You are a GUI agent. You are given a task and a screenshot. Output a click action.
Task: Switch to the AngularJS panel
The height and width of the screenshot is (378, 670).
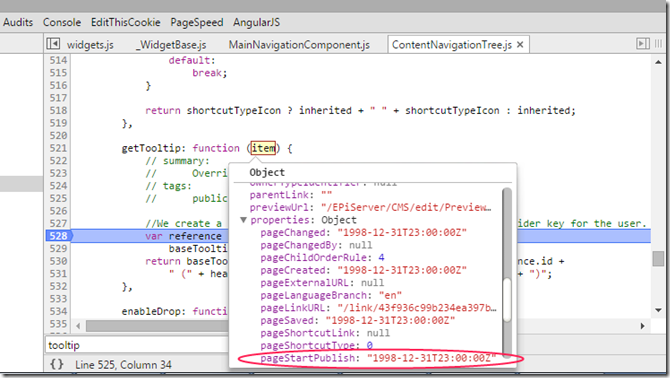pos(256,22)
